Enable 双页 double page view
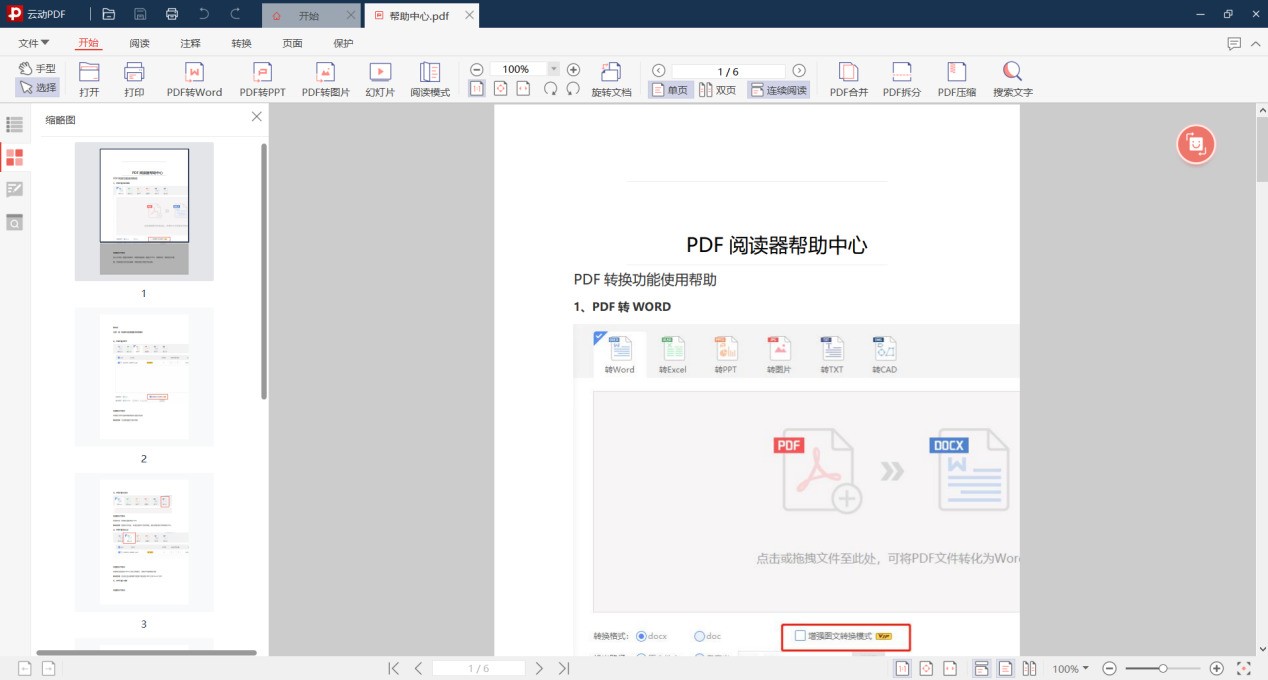The image size is (1268, 680). (717, 89)
